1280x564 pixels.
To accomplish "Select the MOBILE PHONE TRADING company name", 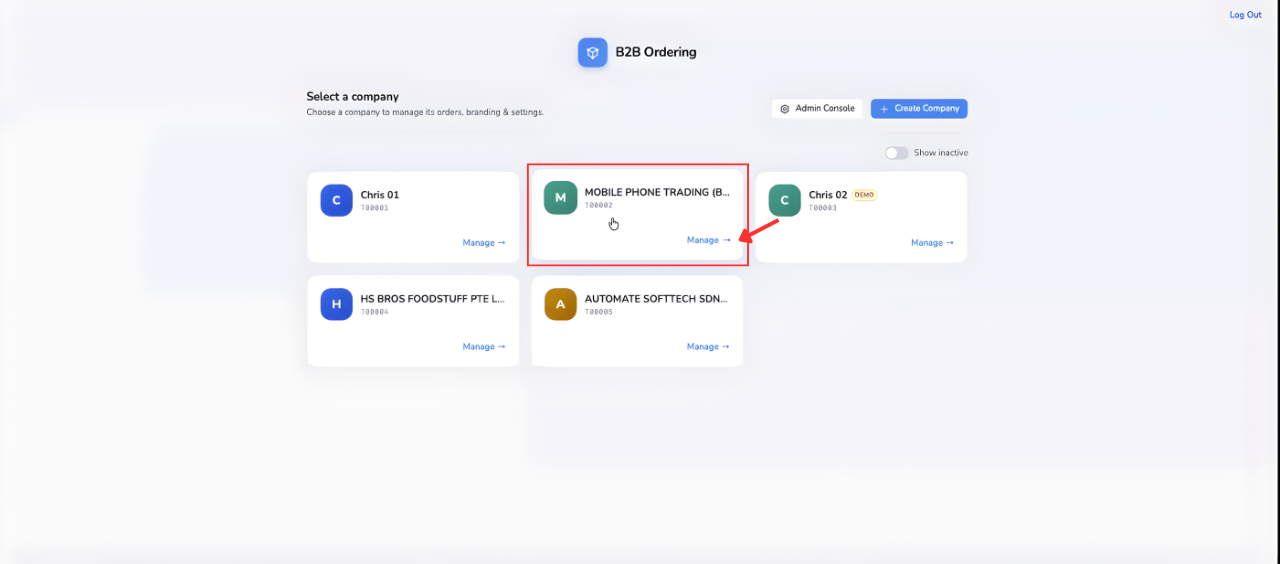I will coord(657,192).
